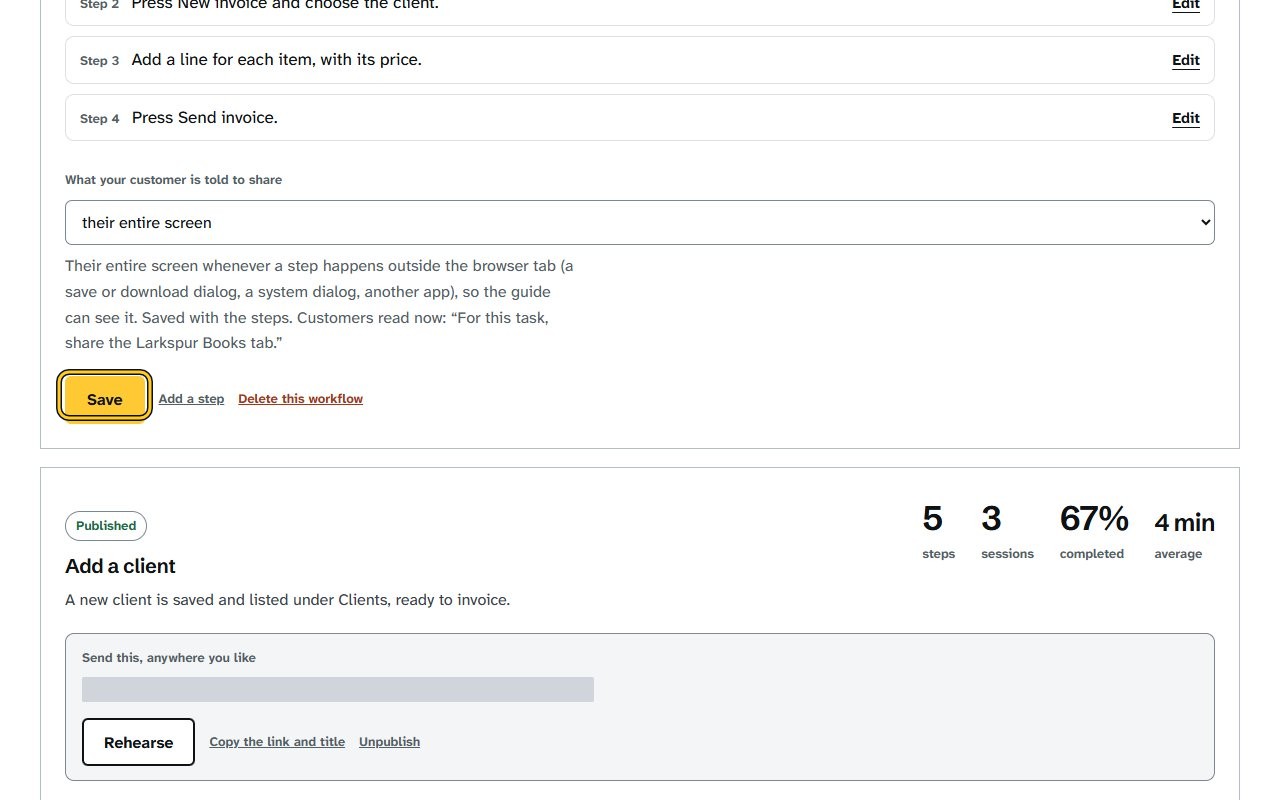Click the Published status badge
Screen dimensions: 1280x800
[106, 526]
